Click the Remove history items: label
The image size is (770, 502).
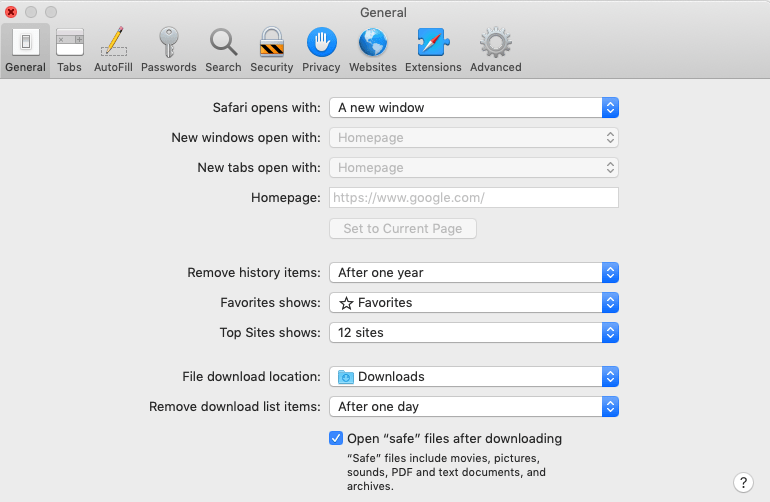254,273
